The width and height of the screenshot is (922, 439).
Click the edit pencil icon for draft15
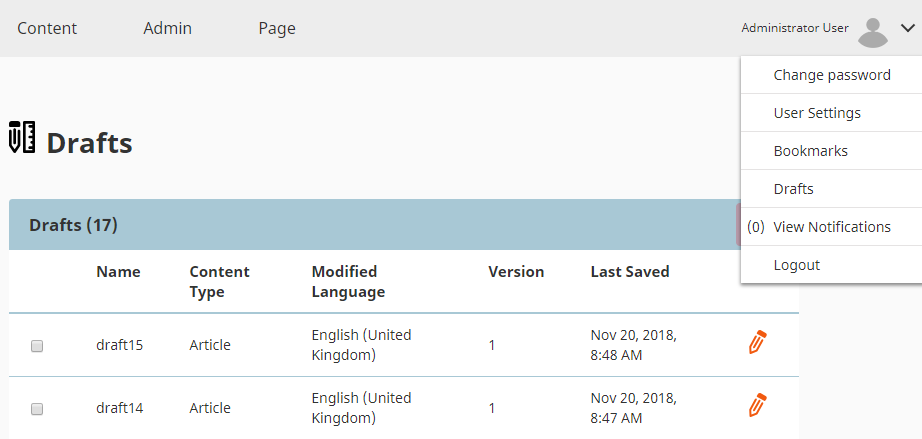click(x=757, y=342)
